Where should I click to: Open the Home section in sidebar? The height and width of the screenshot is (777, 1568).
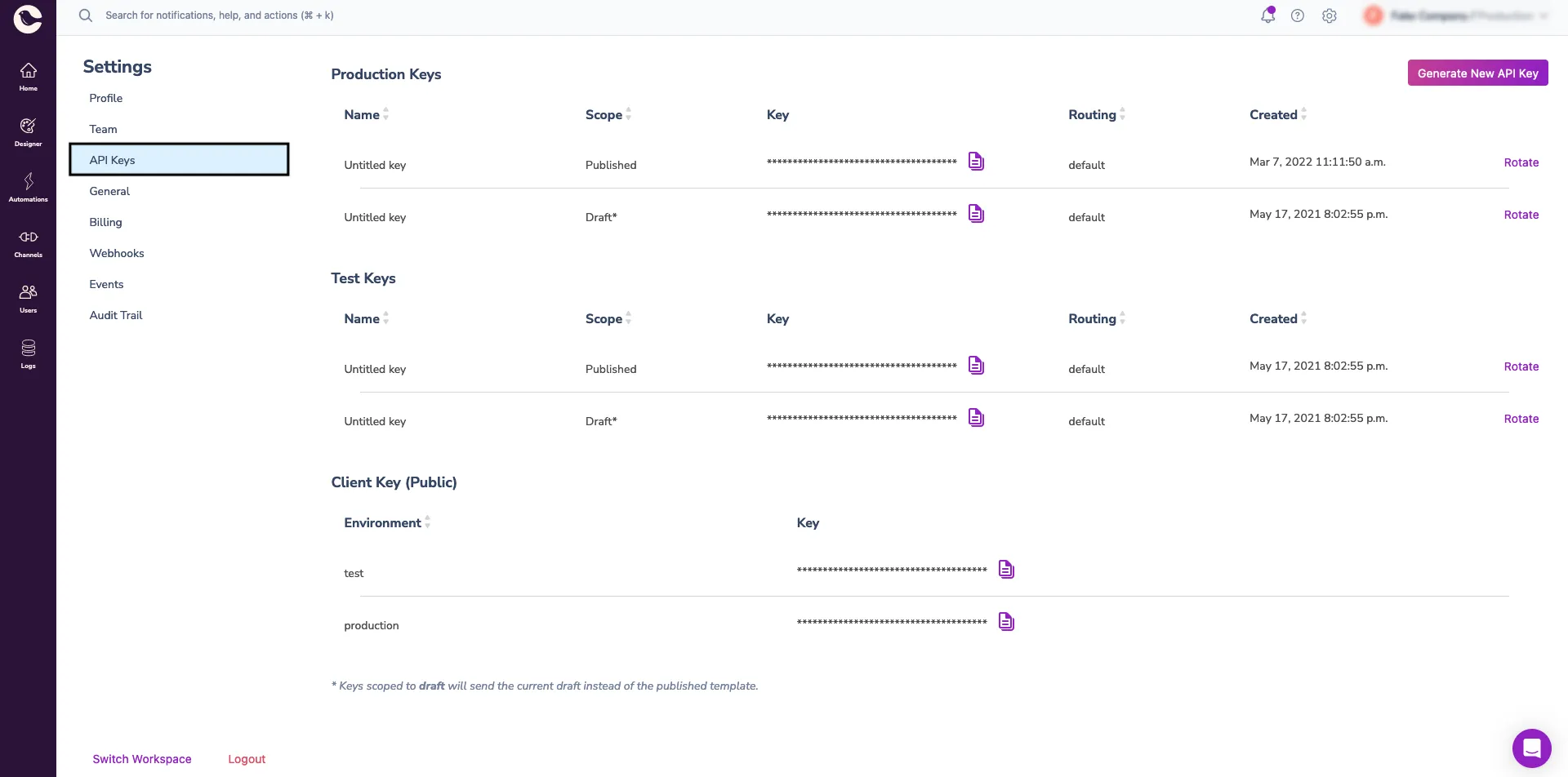28,77
